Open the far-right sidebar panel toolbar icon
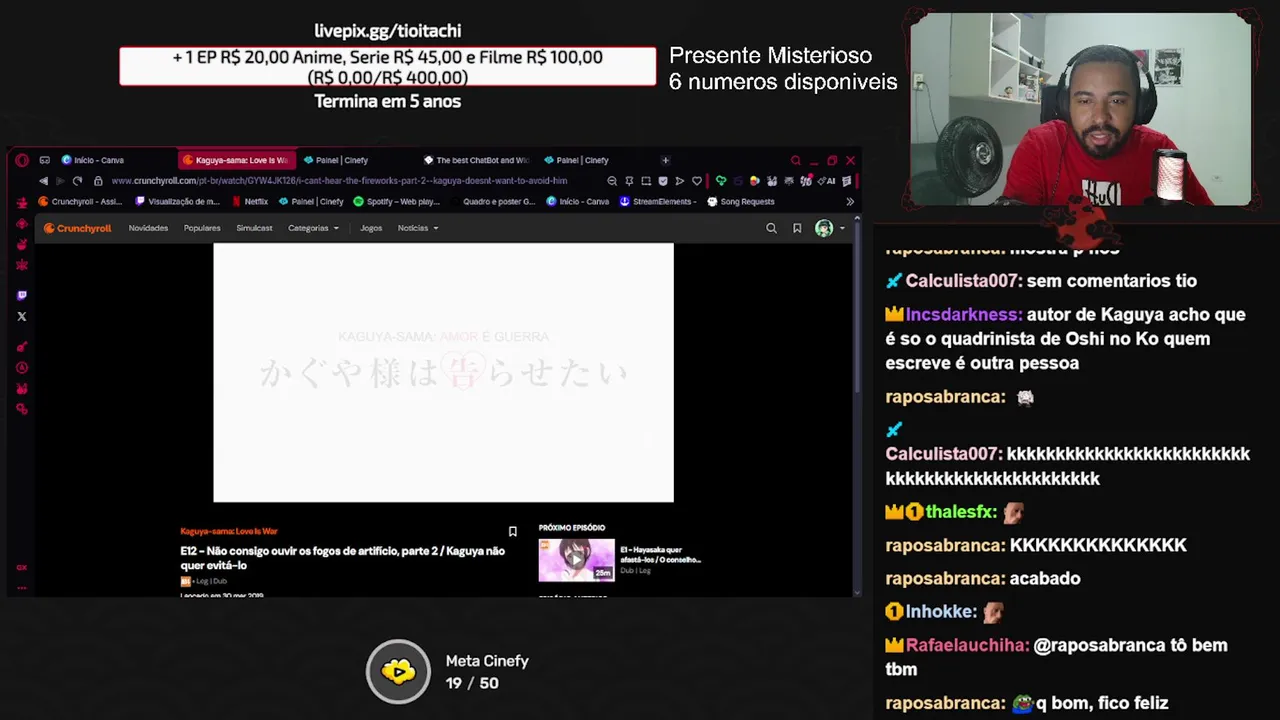Screen dimensions: 1280x720 [847, 181]
